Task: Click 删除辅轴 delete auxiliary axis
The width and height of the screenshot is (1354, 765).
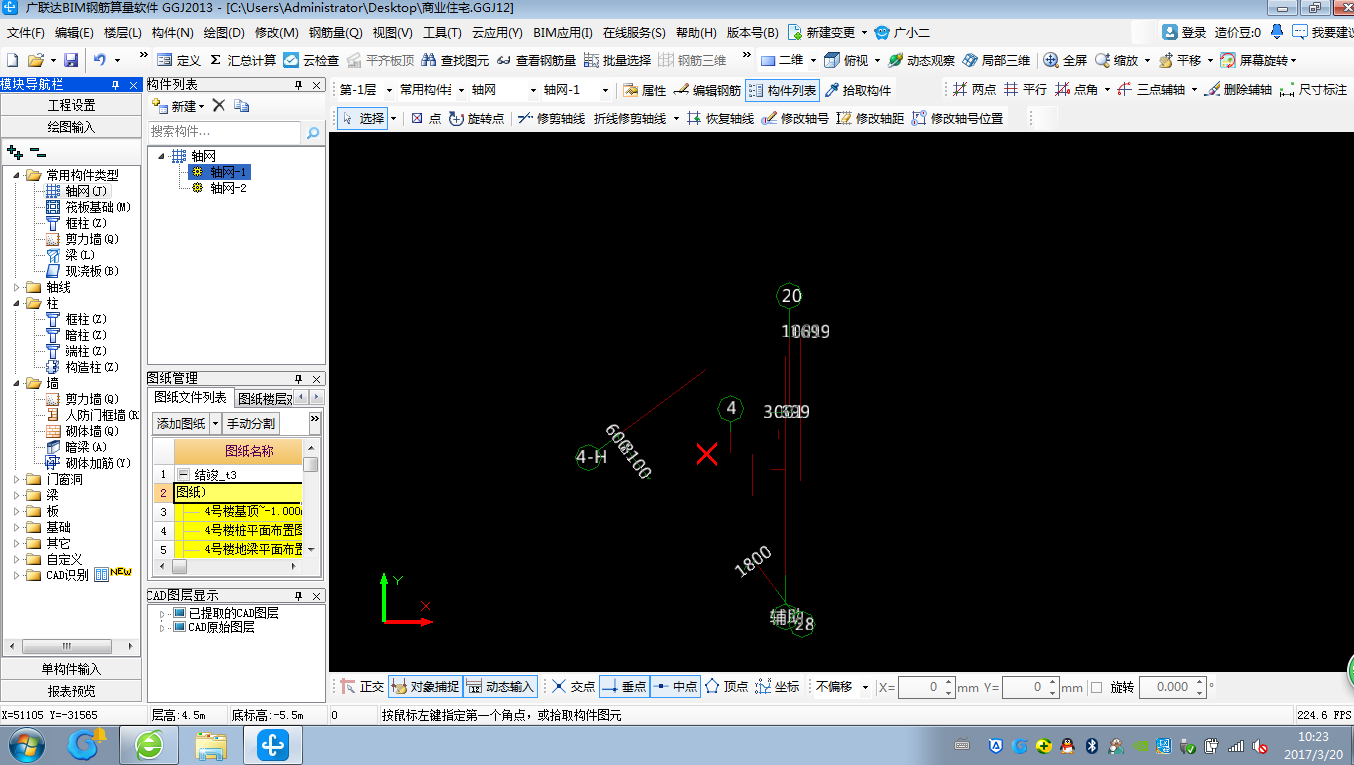Action: coord(1238,90)
